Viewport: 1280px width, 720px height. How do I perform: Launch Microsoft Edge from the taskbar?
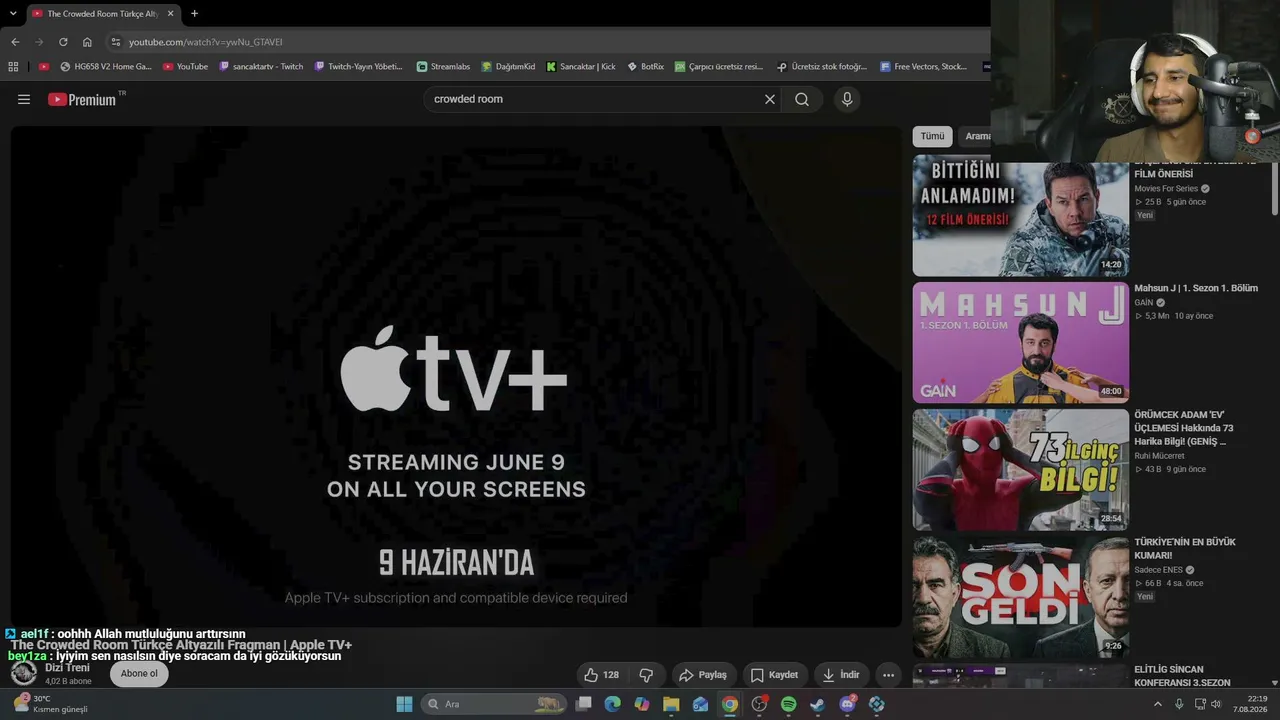613,704
